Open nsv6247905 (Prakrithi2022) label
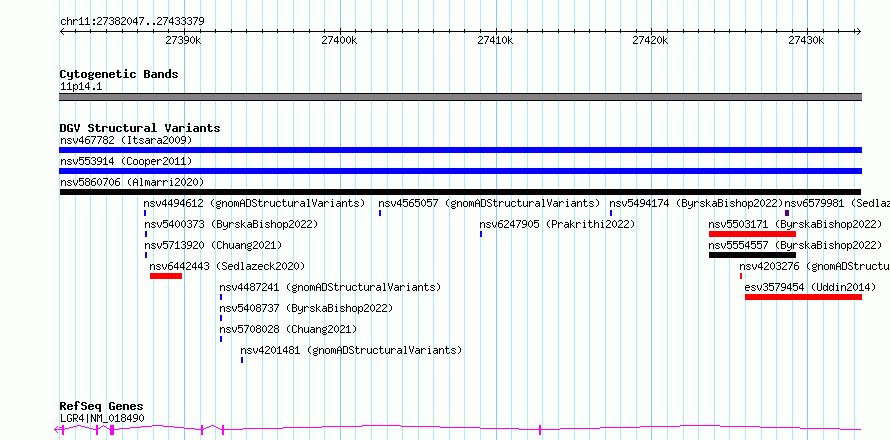 point(557,224)
